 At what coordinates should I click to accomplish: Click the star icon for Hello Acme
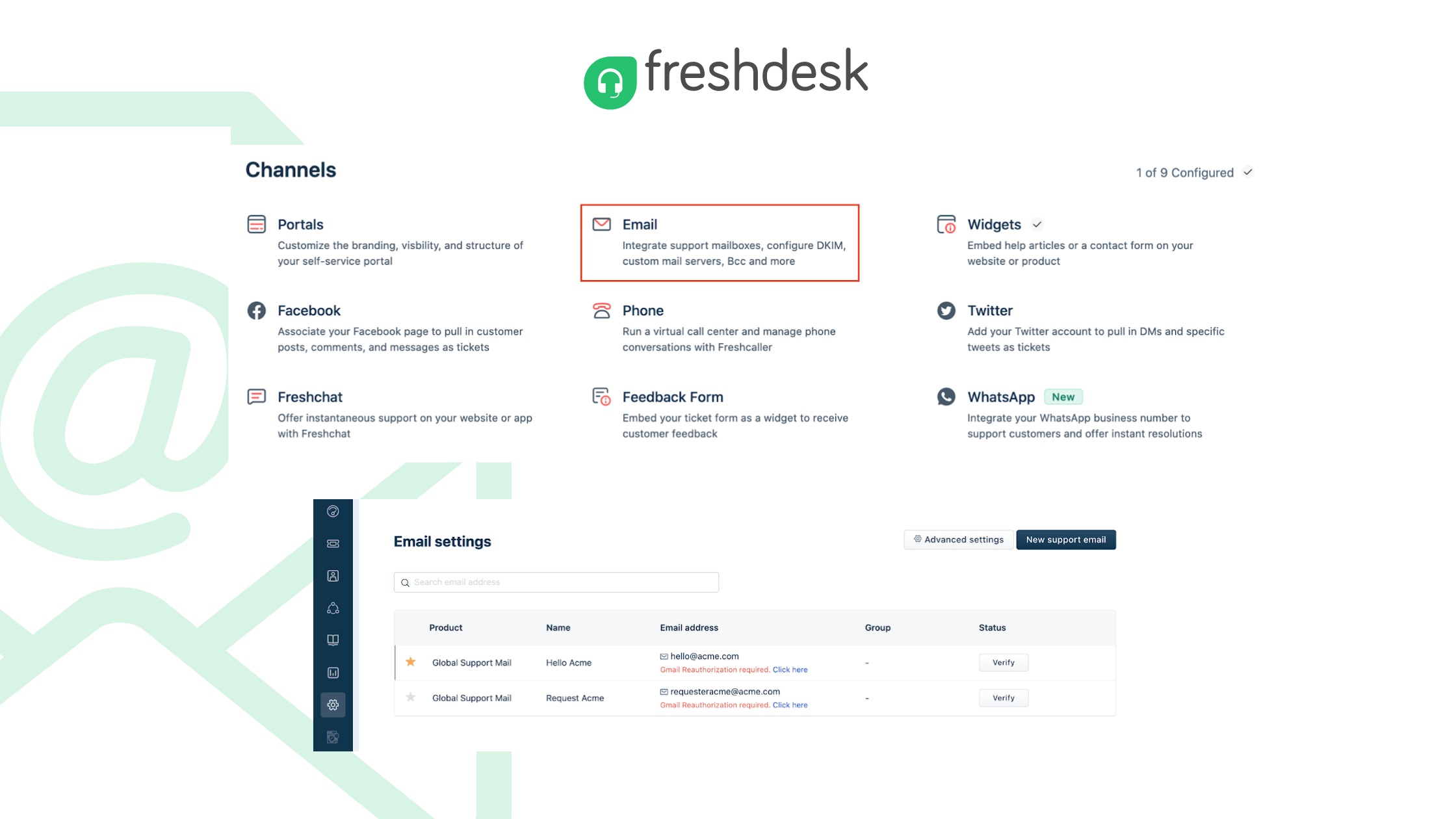(410, 661)
